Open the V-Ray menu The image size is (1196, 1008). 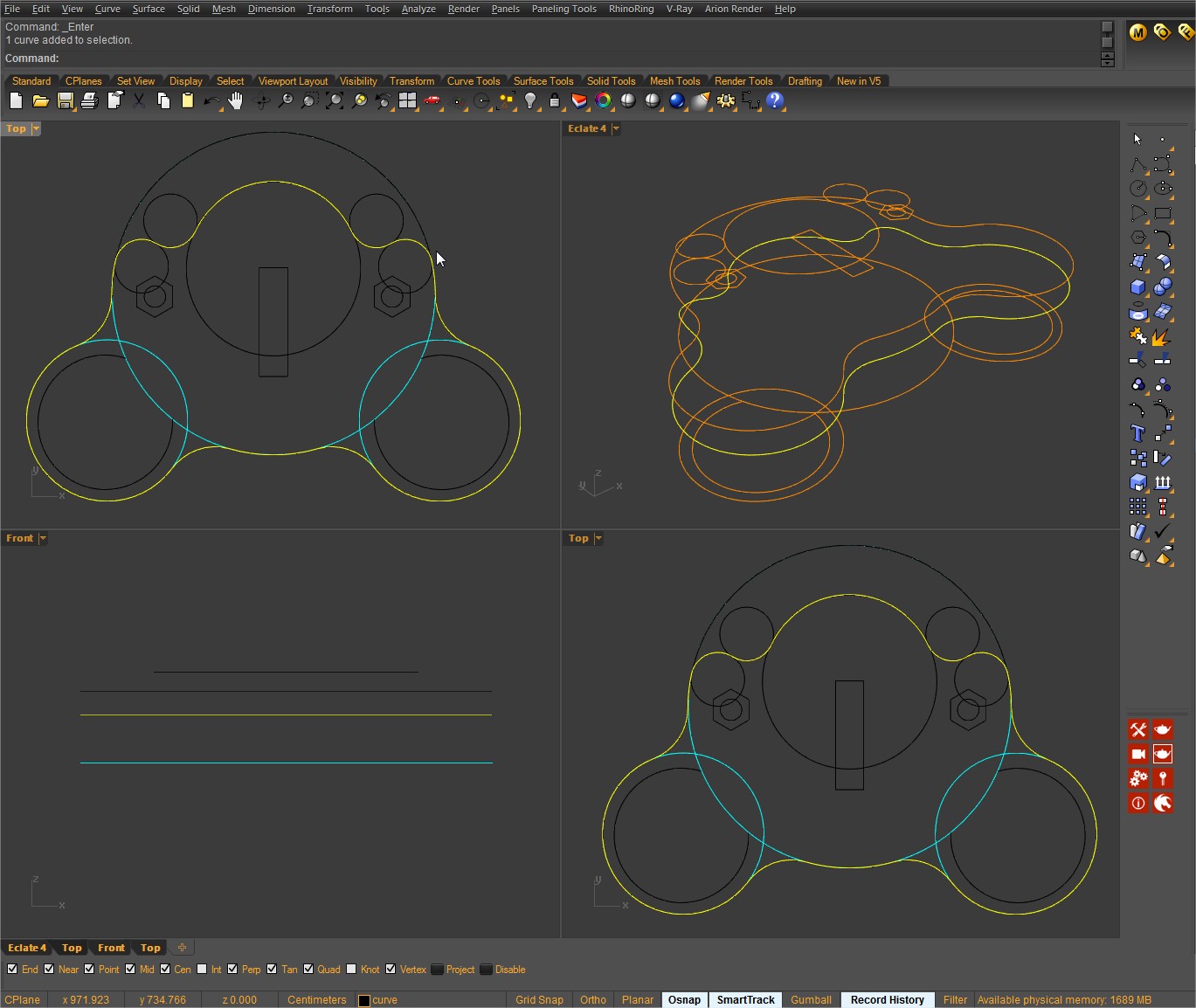coord(679,9)
